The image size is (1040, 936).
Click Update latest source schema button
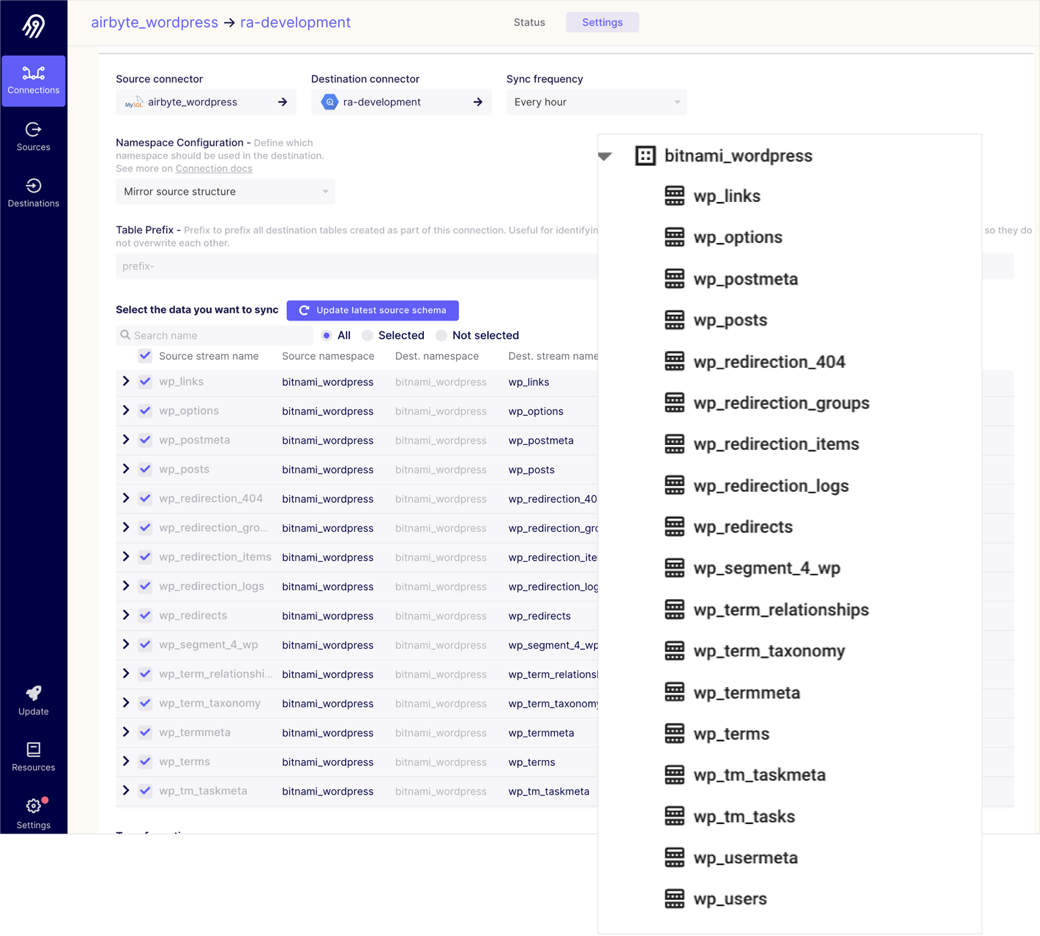(x=372, y=310)
